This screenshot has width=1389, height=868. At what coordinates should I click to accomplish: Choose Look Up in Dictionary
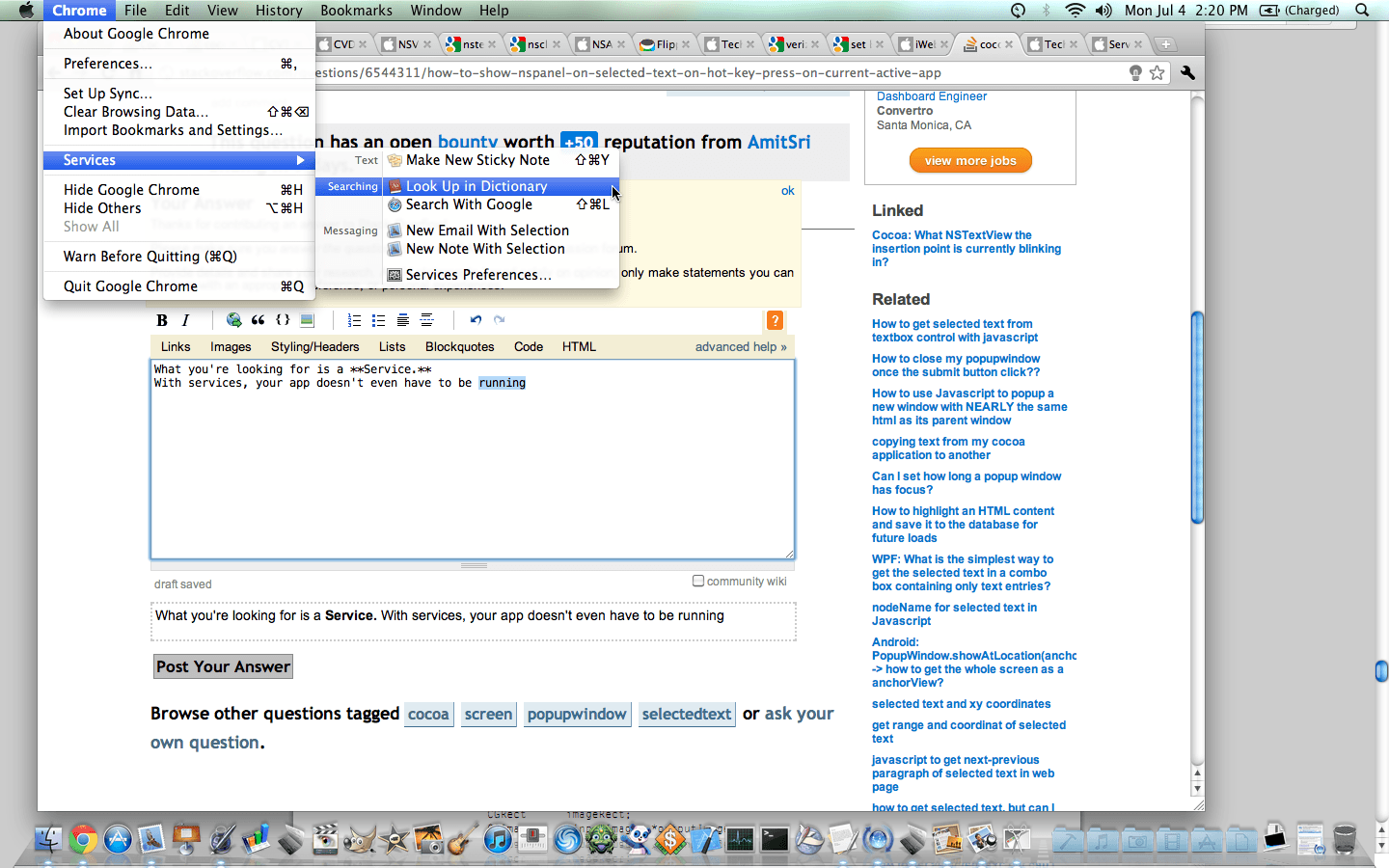[501, 186]
